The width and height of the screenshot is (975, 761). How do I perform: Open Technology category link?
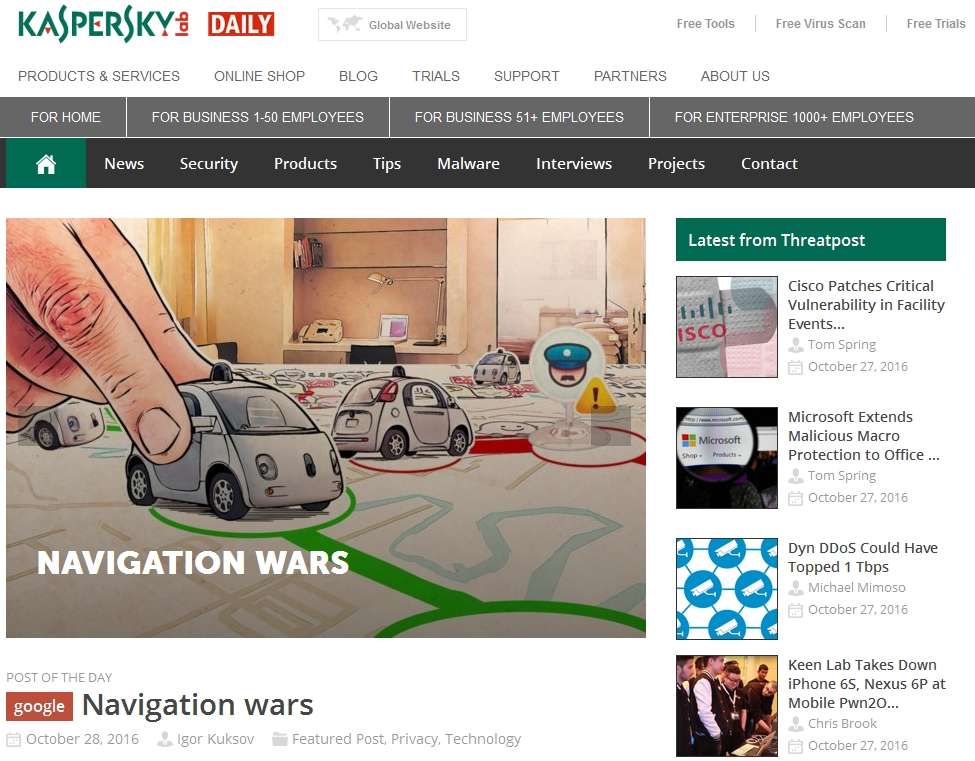(483, 739)
